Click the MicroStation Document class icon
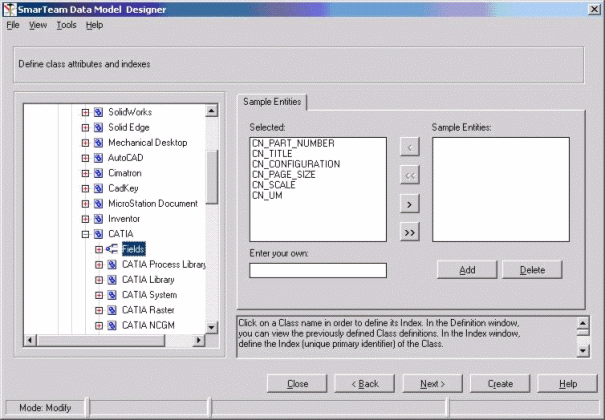The width and height of the screenshot is (605, 420). [98, 204]
